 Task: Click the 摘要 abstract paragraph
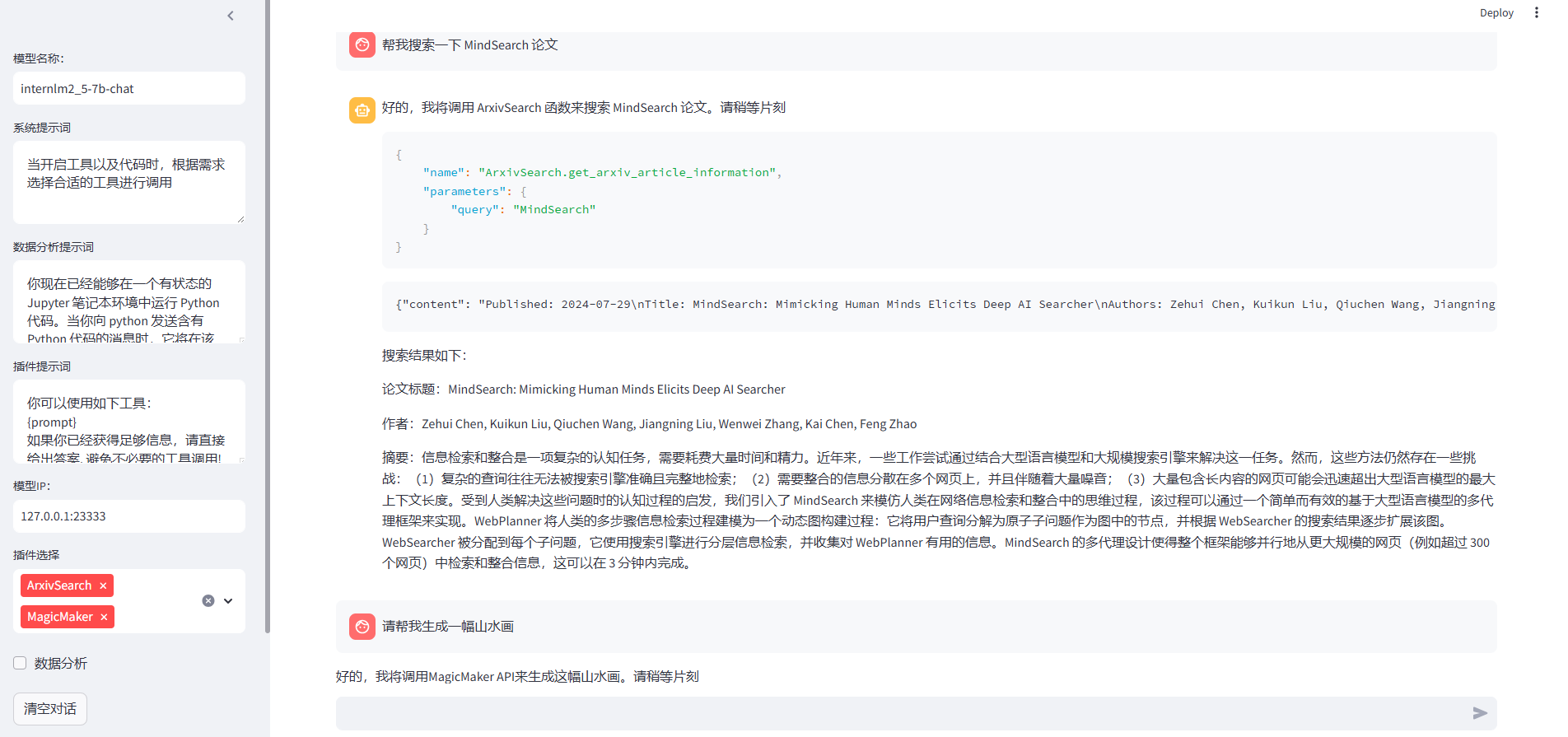click(x=939, y=511)
